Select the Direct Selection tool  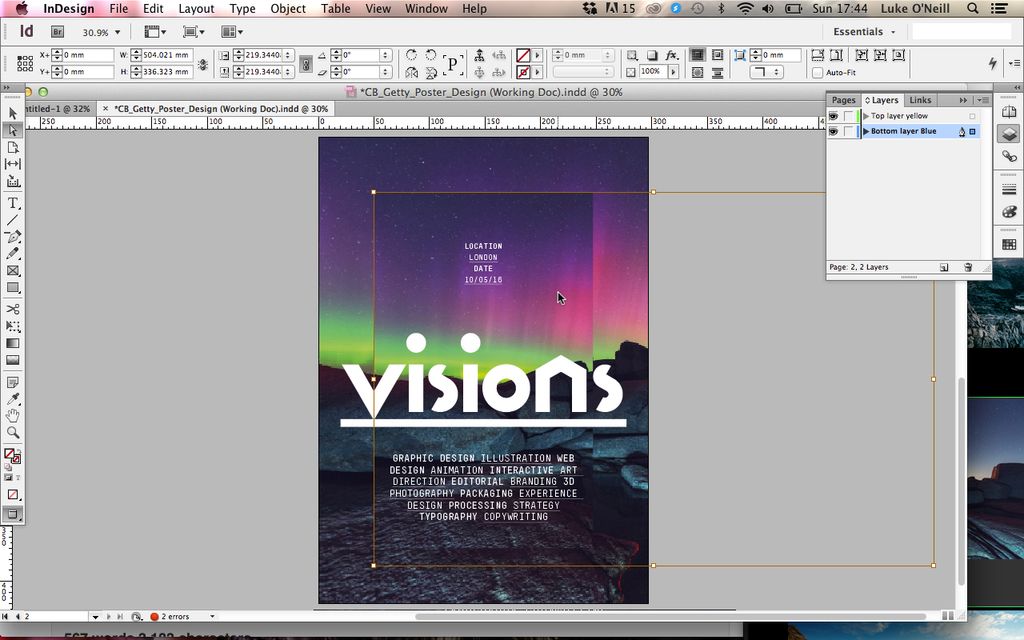point(13,129)
